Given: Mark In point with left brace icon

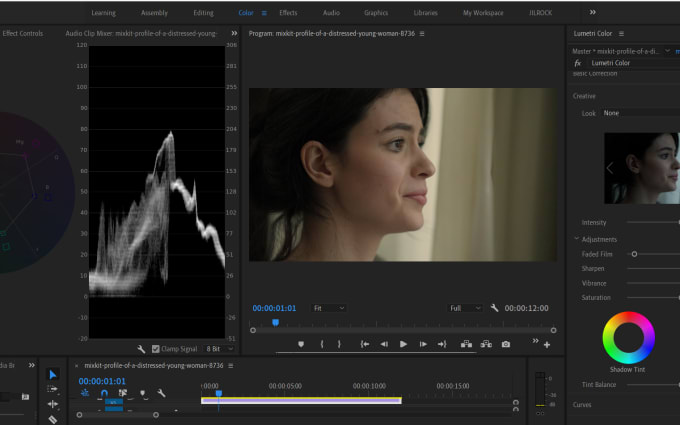Looking at the screenshot, I should pos(321,344).
